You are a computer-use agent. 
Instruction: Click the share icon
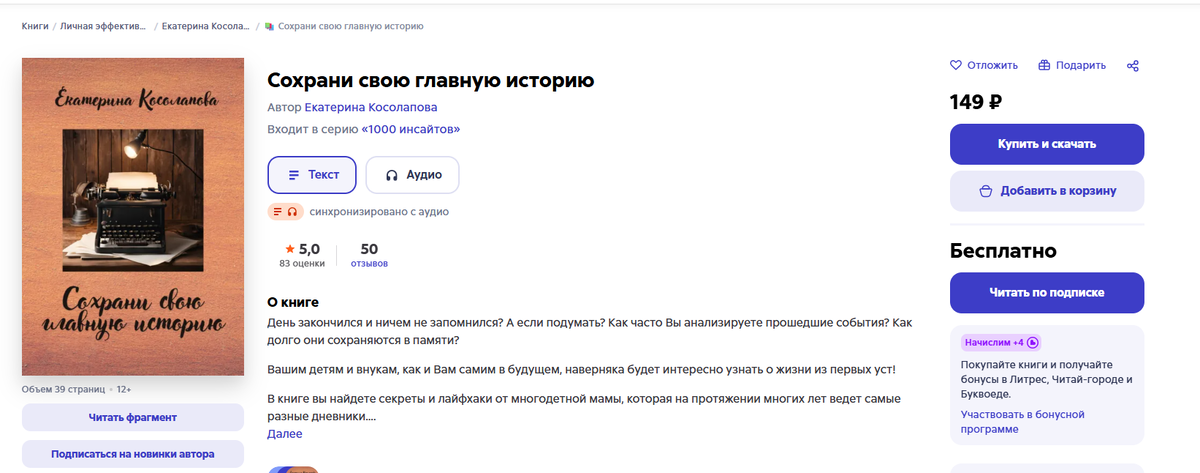point(1133,66)
